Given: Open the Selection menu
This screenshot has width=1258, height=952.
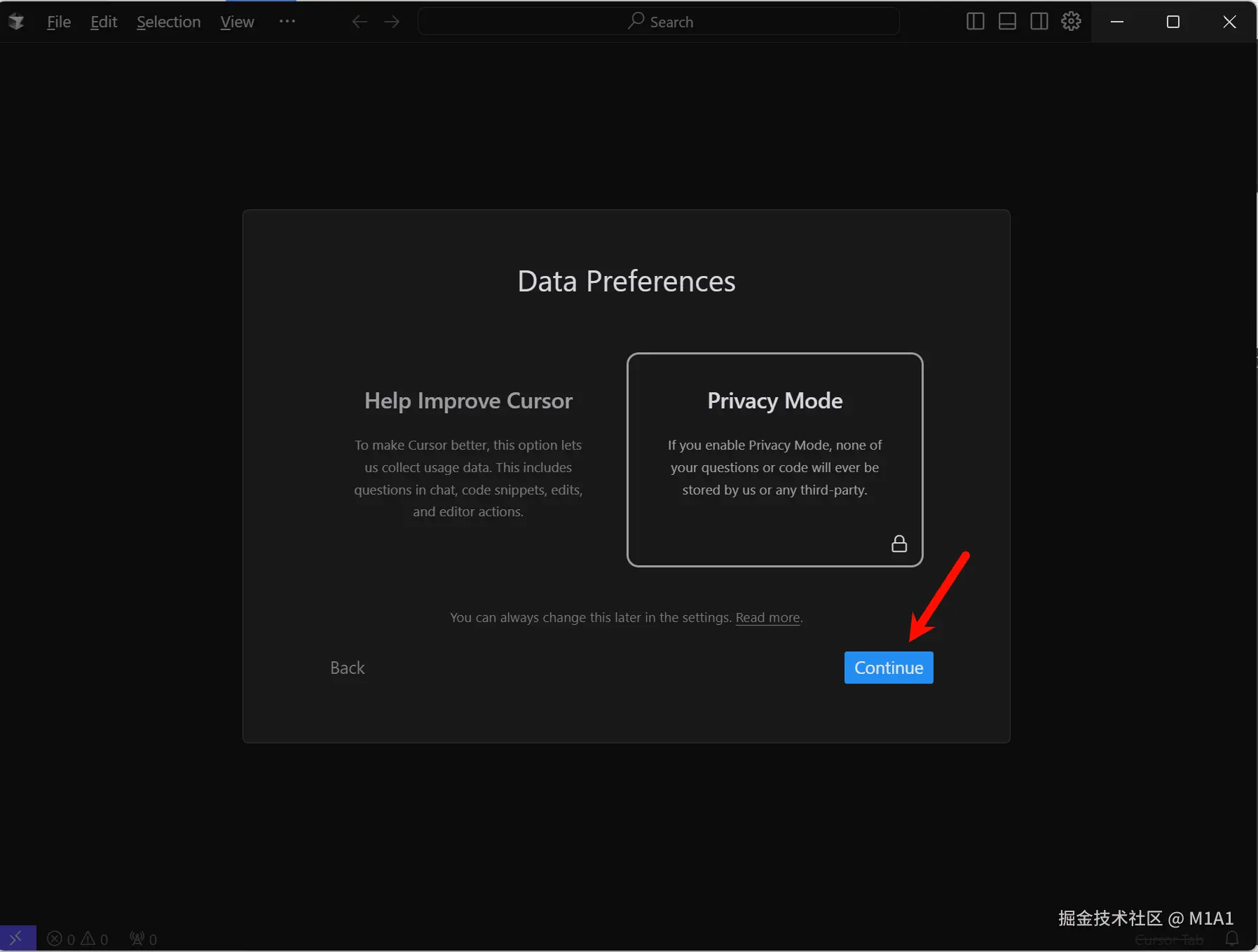Looking at the screenshot, I should coord(168,22).
